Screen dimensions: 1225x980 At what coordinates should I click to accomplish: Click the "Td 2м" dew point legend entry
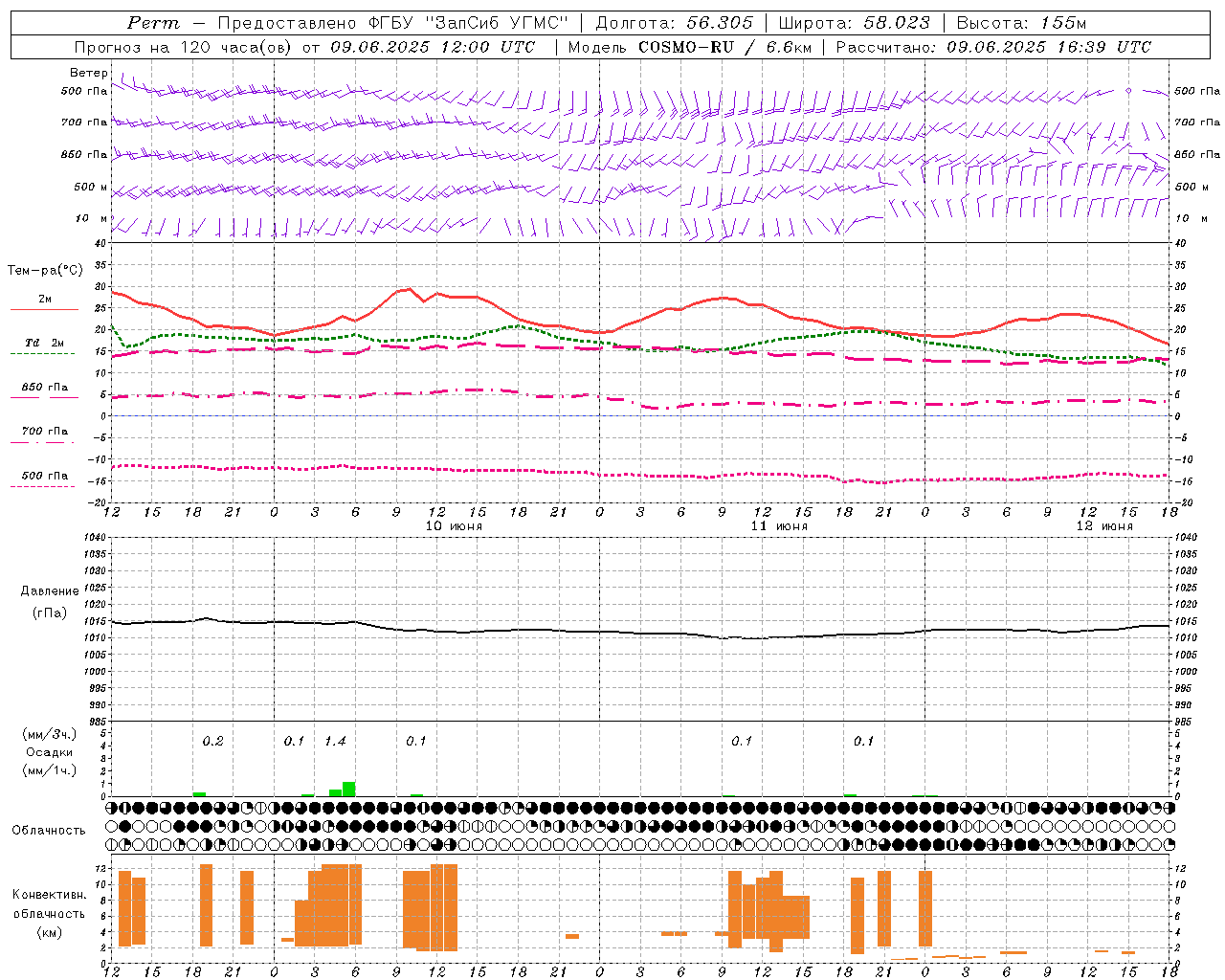(x=44, y=343)
